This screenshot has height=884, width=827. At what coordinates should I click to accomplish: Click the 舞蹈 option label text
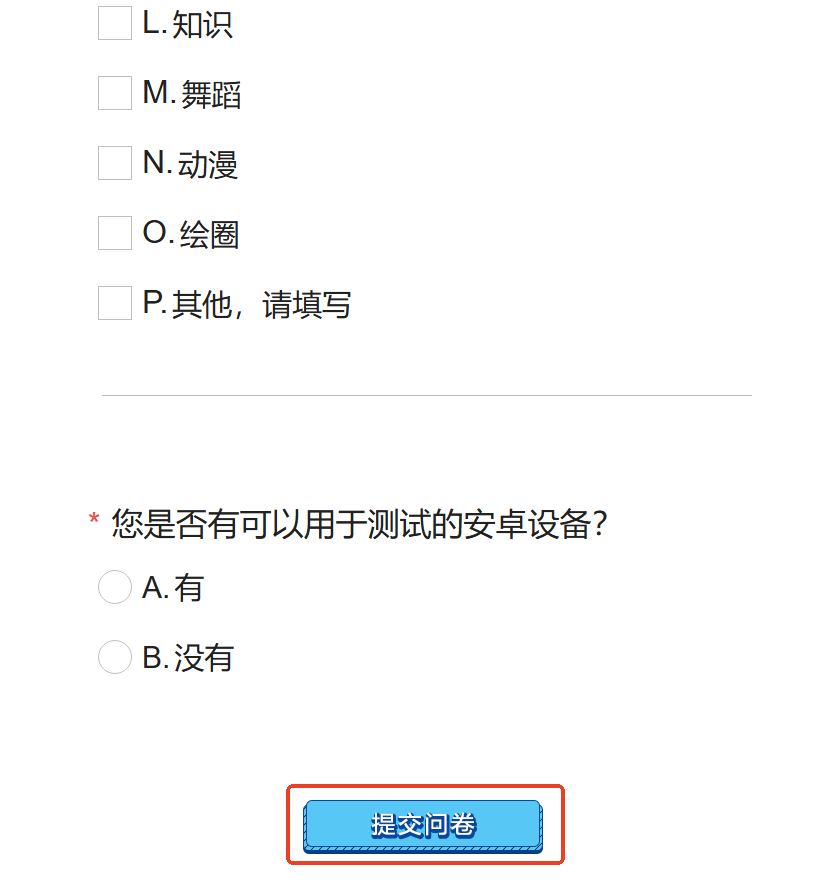pos(211,95)
